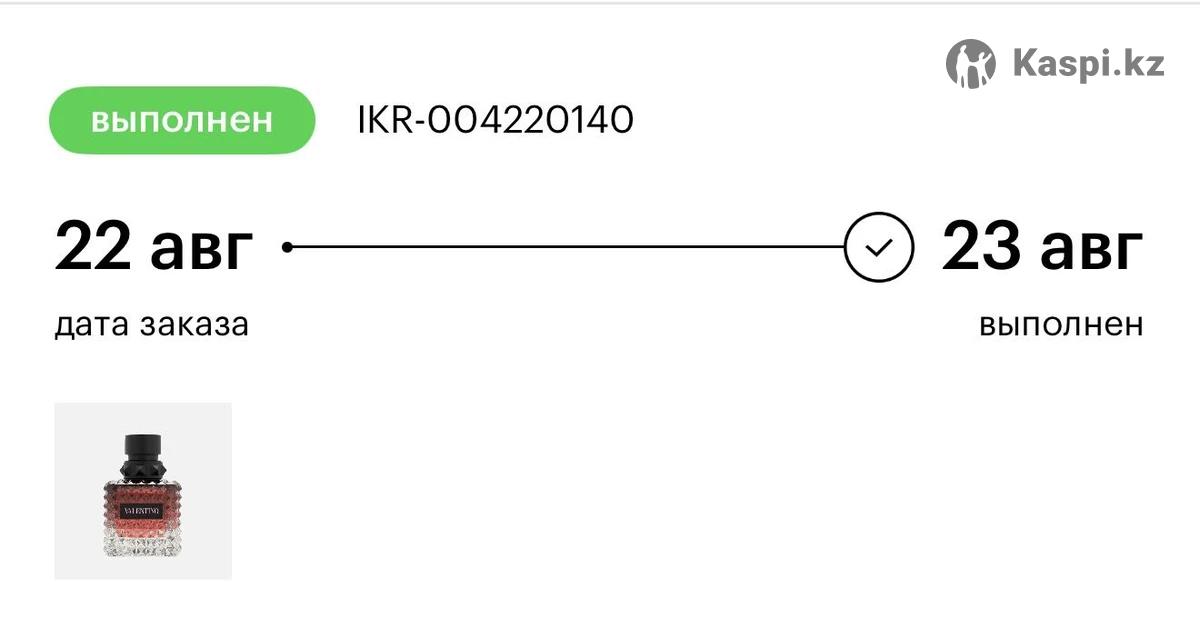Select the дата заказа caption

point(151,325)
